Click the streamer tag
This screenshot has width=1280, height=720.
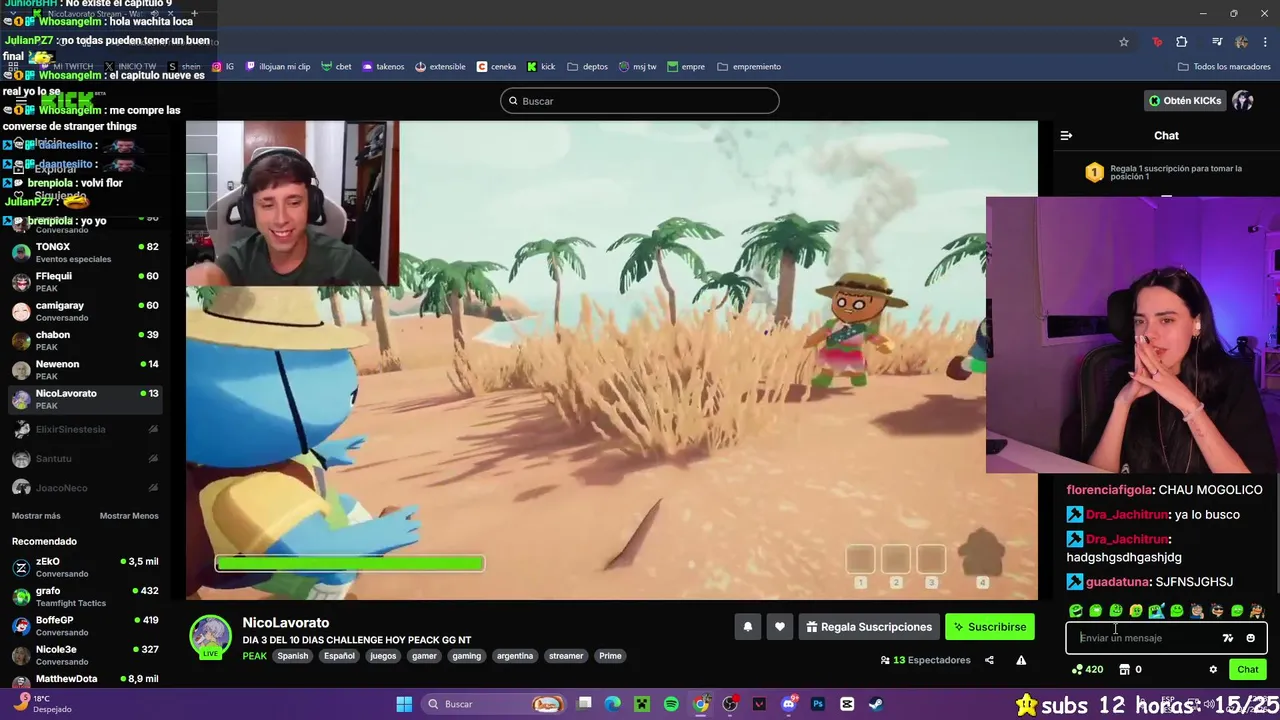tap(566, 656)
